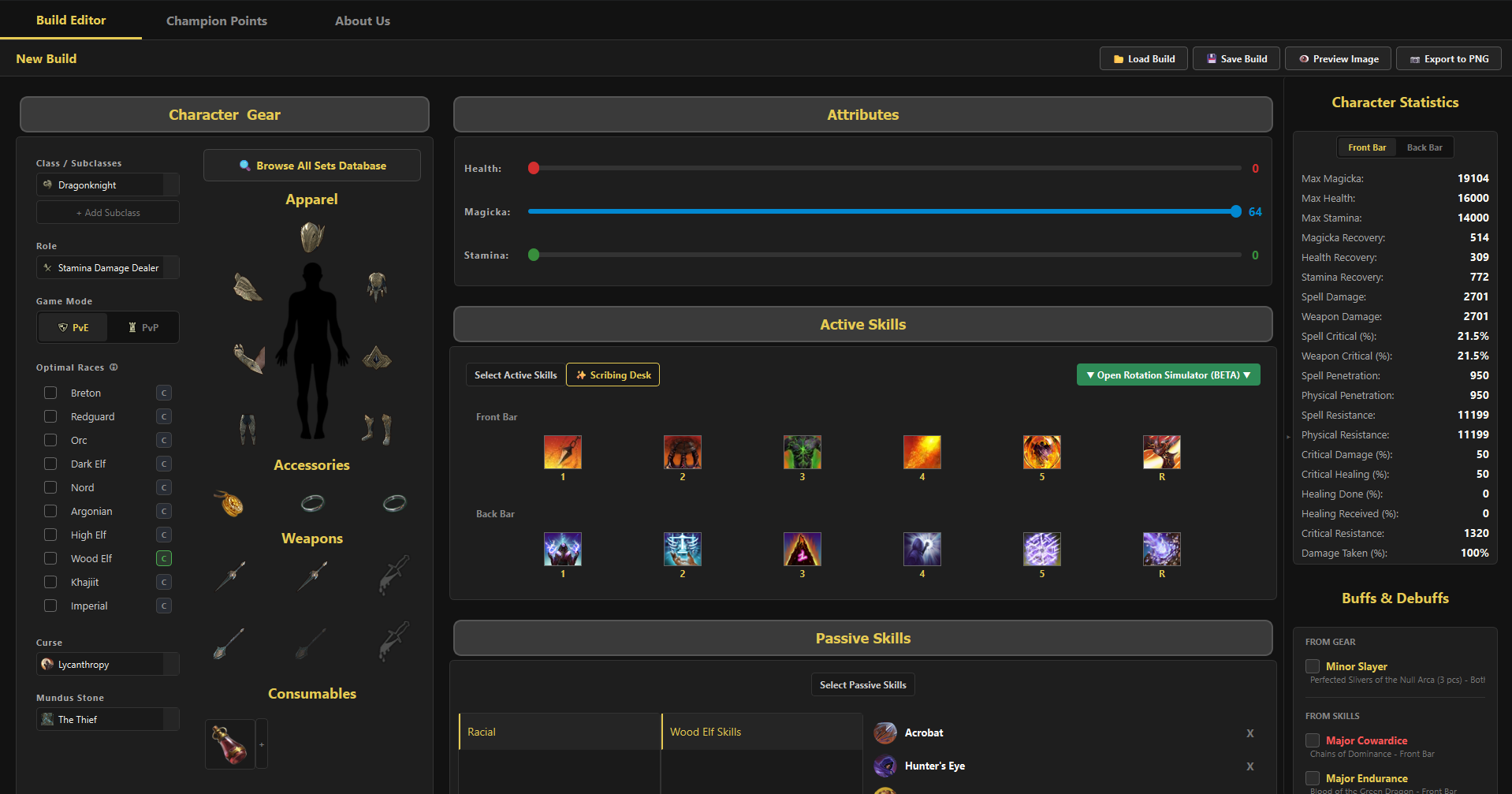Image resolution: width=1512 pixels, height=794 pixels.
Task: Select PvP game mode
Action: point(143,327)
